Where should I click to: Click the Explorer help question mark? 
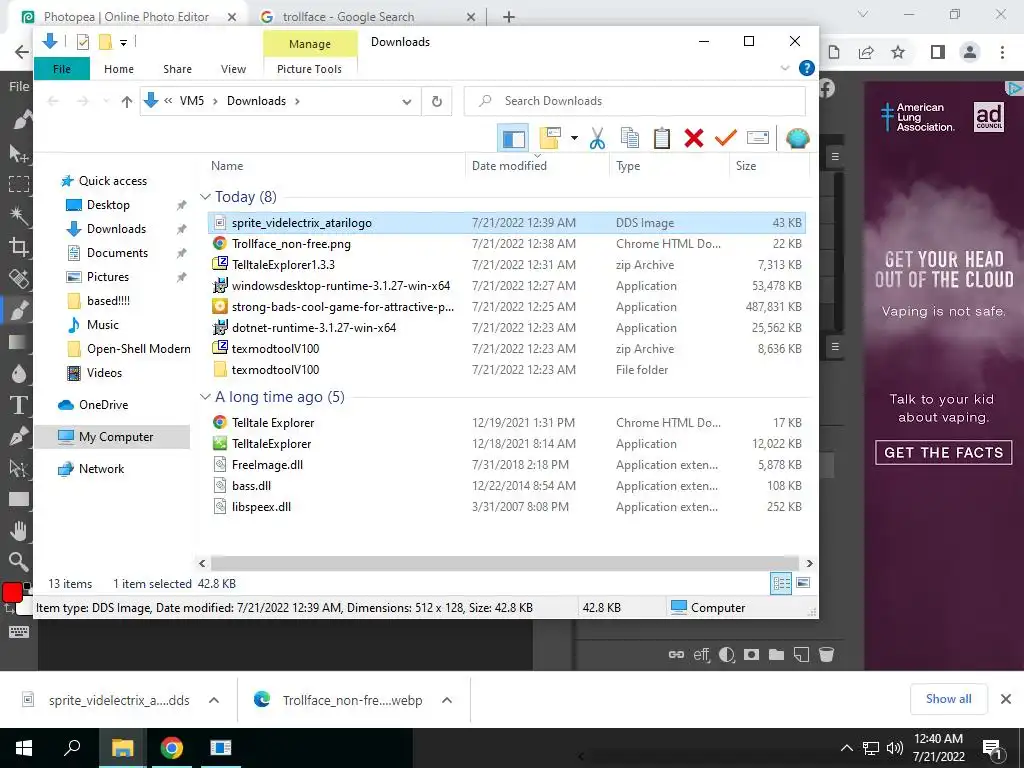click(x=807, y=68)
